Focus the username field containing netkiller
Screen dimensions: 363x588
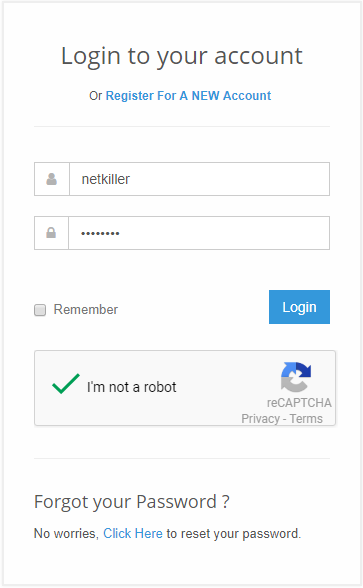[200, 179]
